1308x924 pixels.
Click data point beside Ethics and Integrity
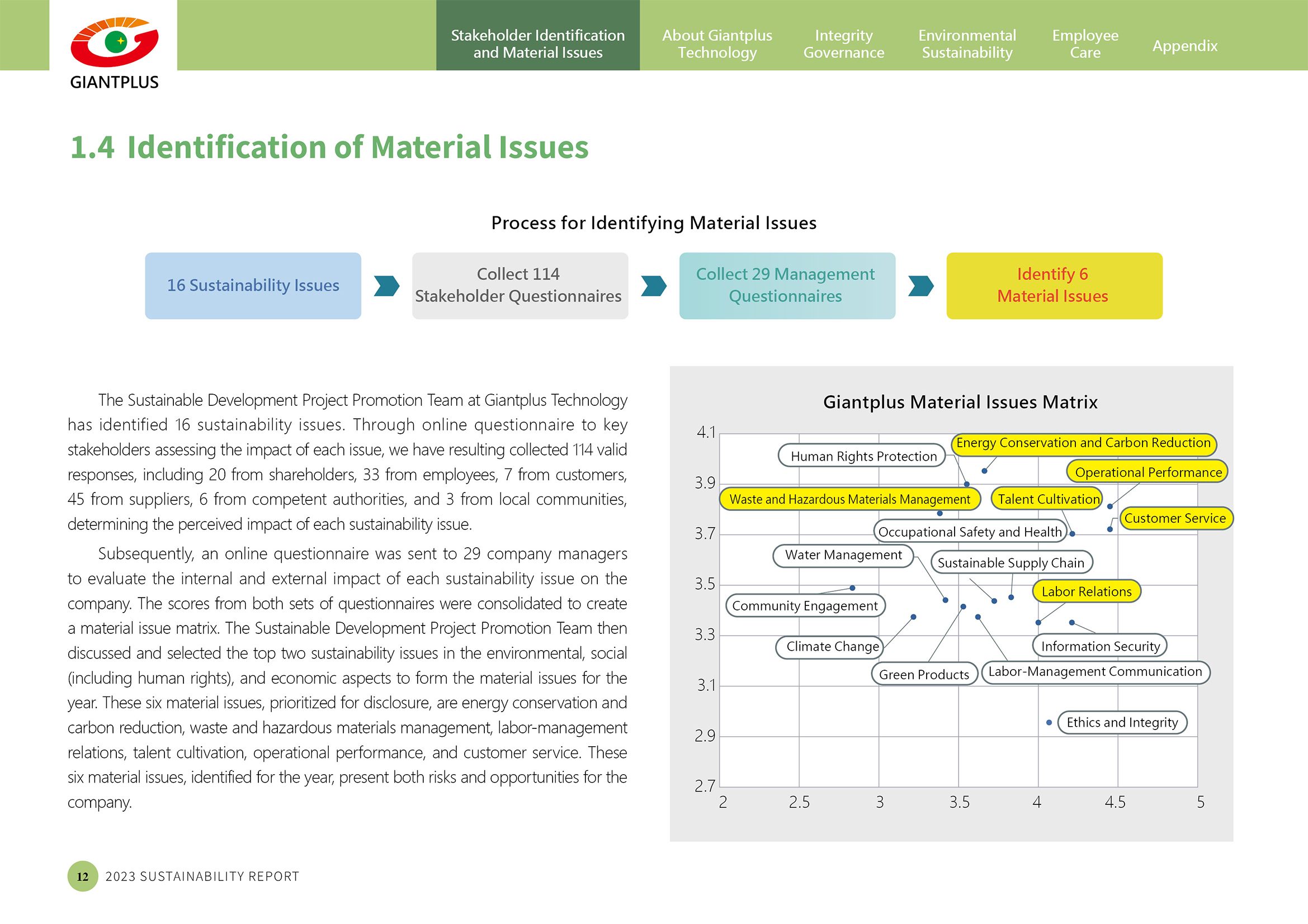point(1049,722)
